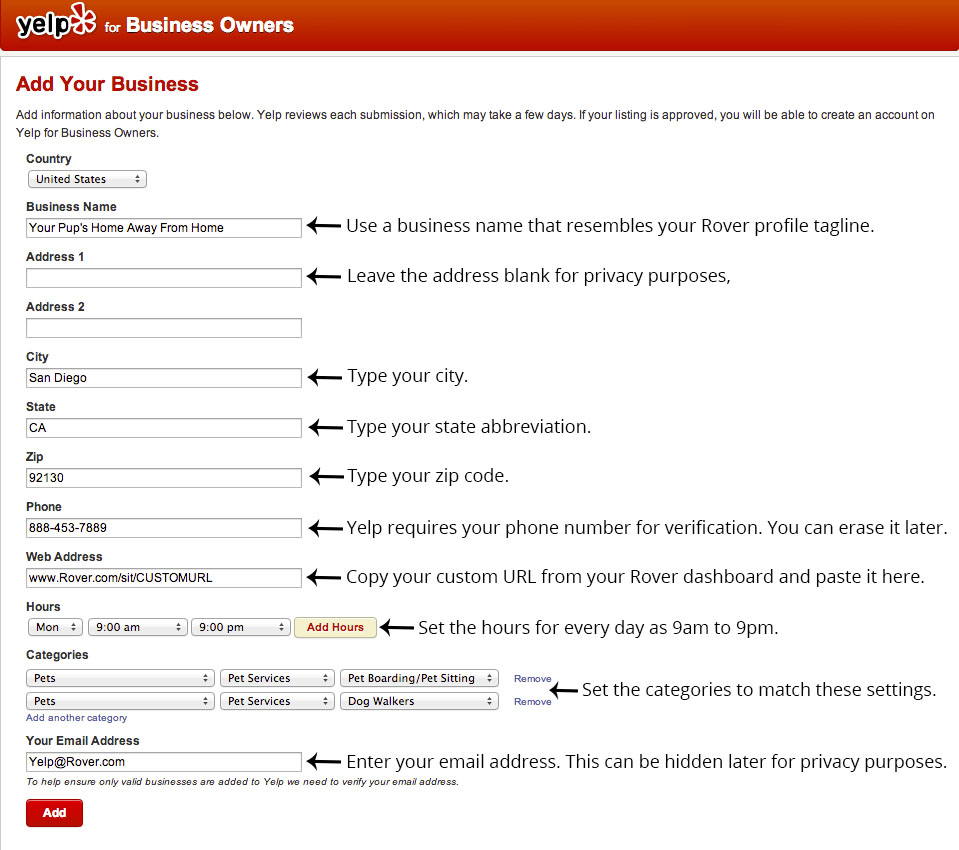Open the Country dropdown showing United States
This screenshot has width=959, height=850.
[87, 179]
